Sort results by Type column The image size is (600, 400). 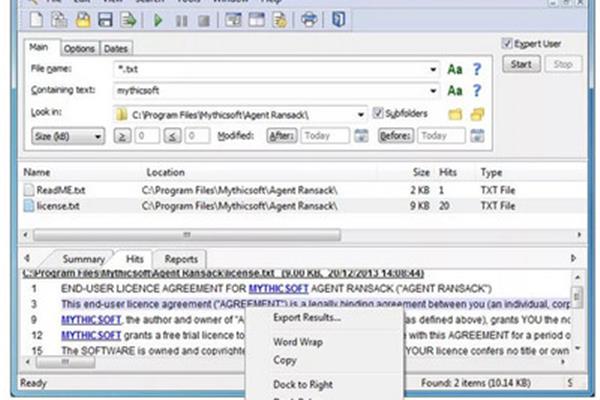point(491,173)
